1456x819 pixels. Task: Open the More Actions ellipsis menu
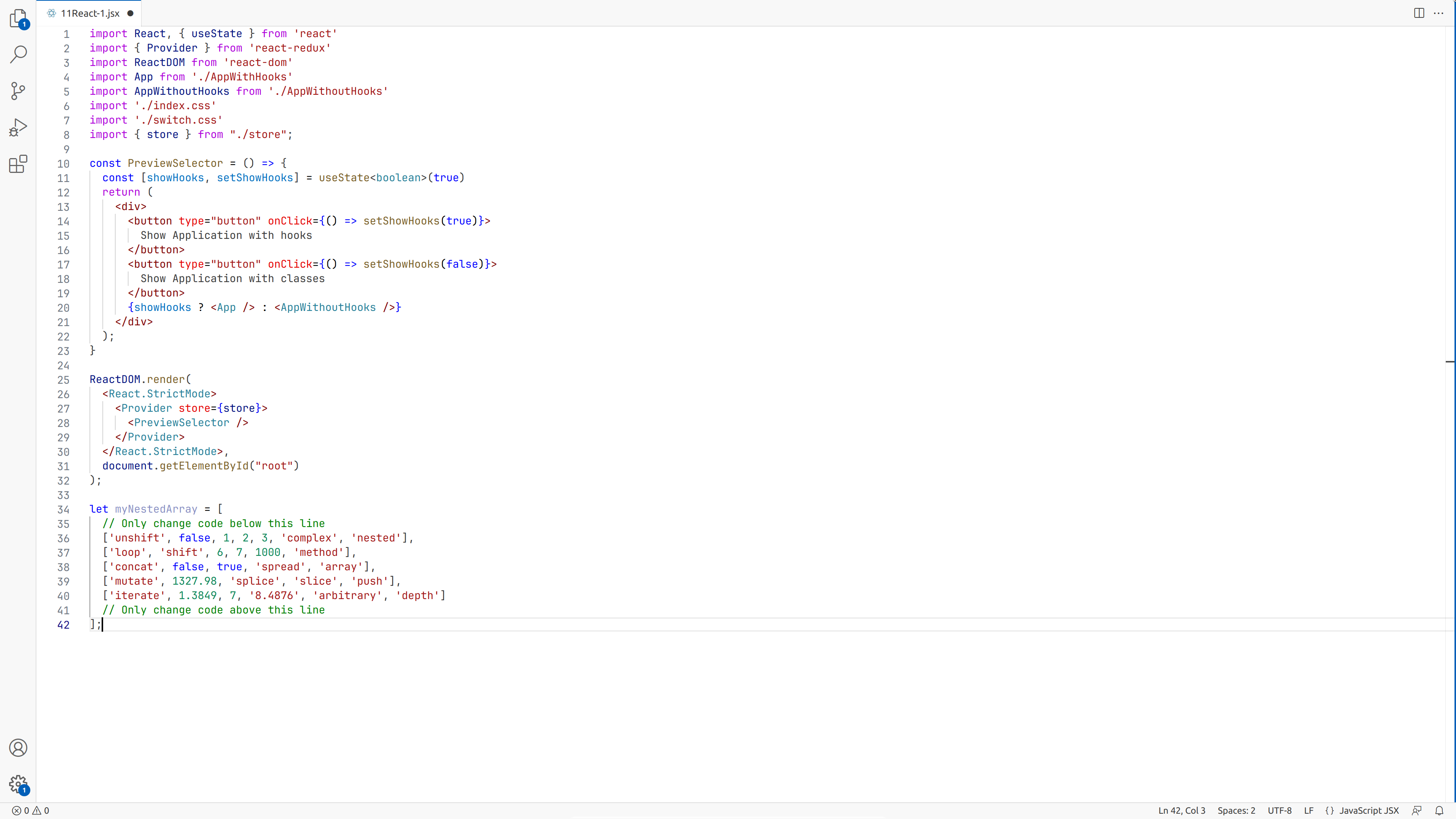[x=1439, y=13]
